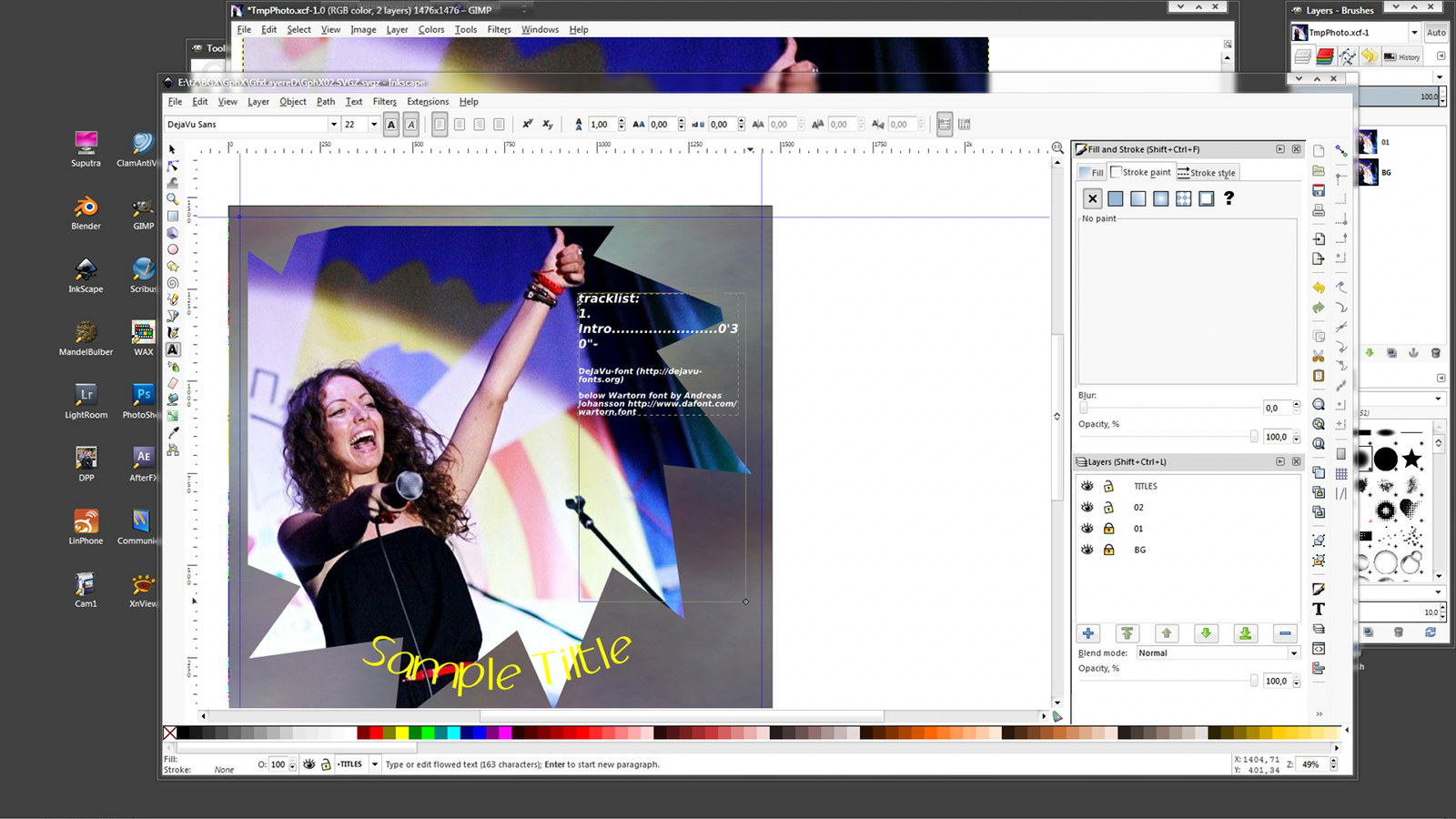Viewport: 1456px width, 819px height.
Task: Toggle italic text style button
Action: point(411,125)
